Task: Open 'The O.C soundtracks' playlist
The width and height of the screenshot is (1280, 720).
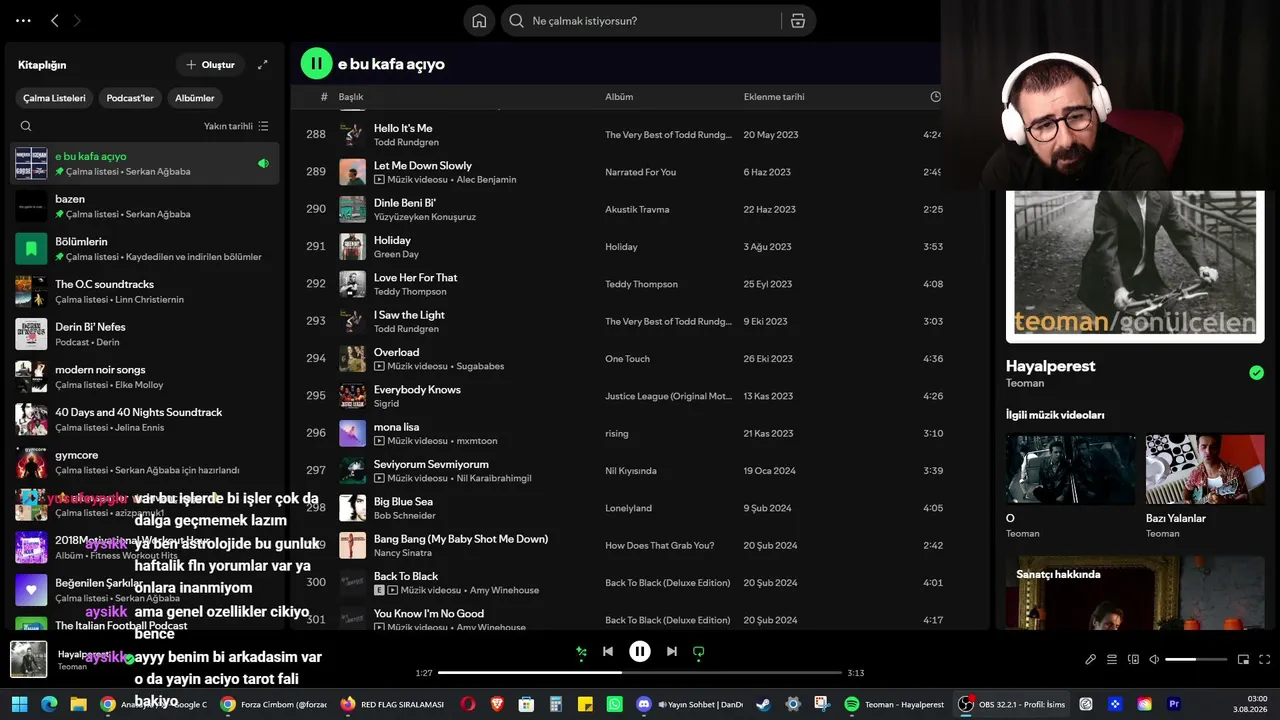Action: point(145,291)
